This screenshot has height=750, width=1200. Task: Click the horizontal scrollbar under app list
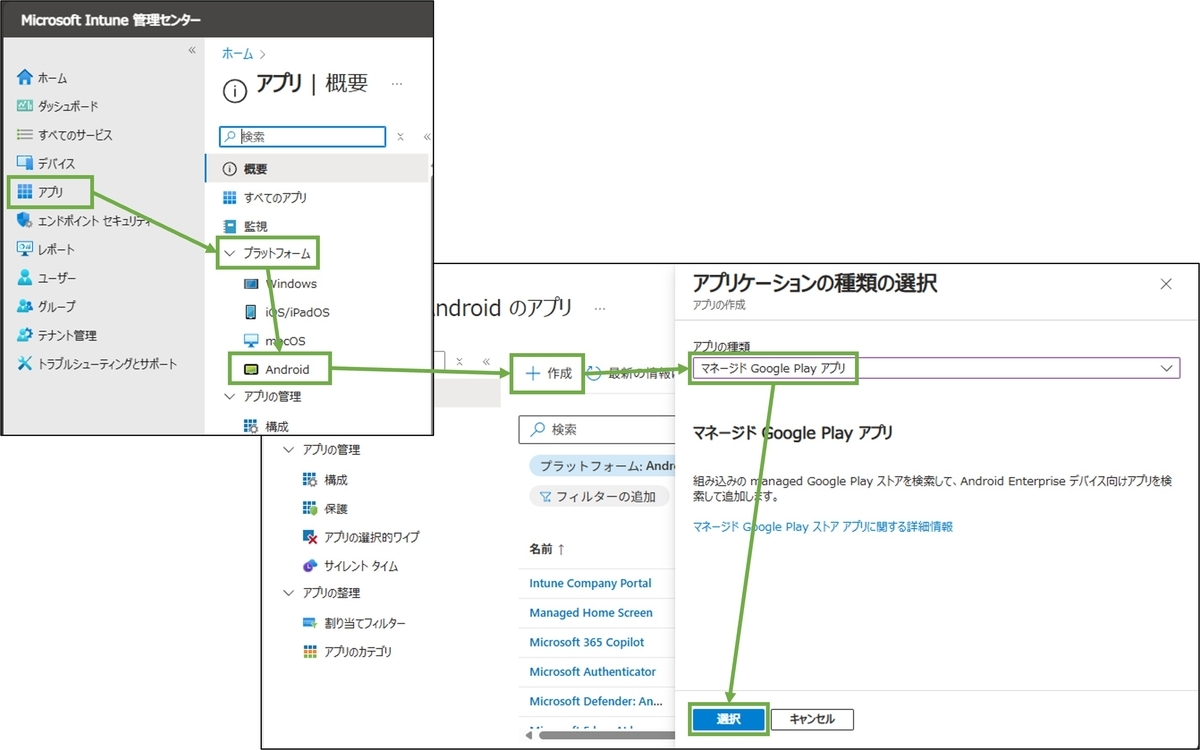(x=608, y=735)
